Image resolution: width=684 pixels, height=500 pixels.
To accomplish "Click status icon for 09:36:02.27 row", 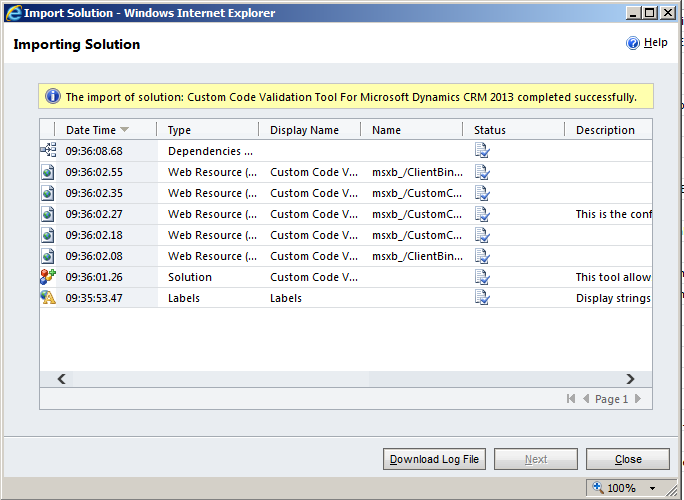I will coord(482,214).
